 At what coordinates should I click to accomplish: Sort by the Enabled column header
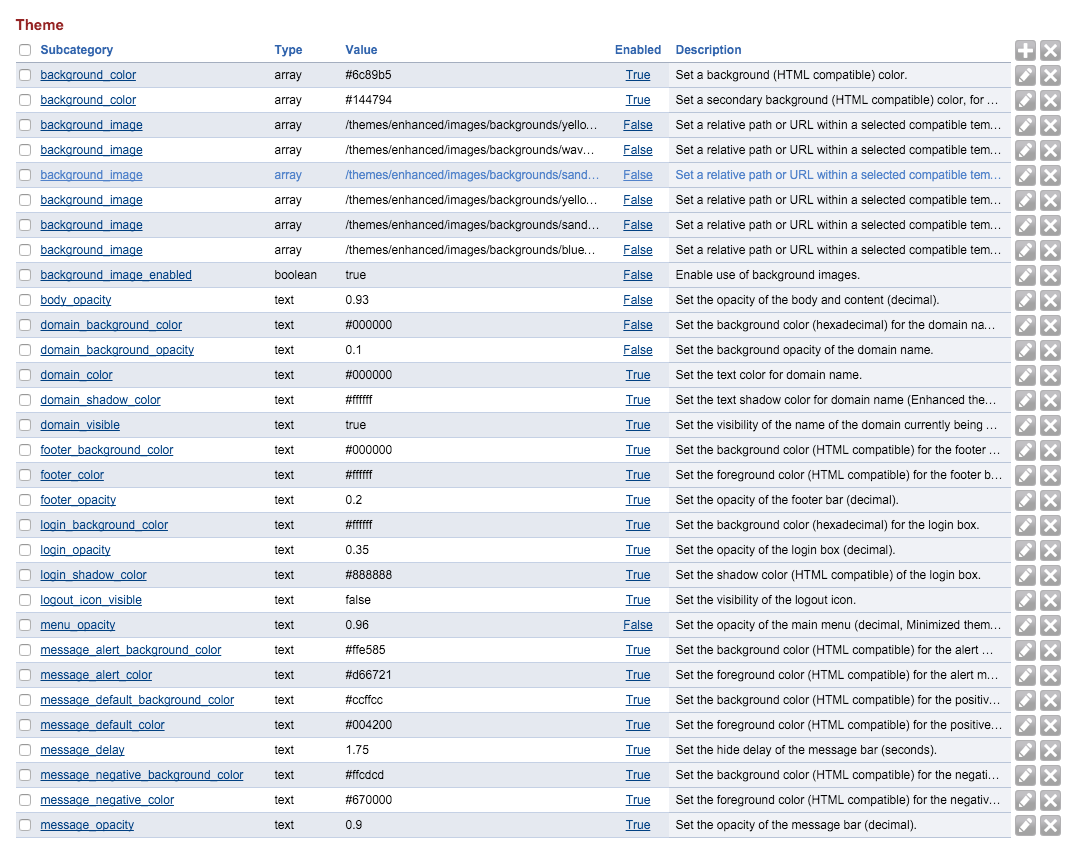(x=638, y=50)
